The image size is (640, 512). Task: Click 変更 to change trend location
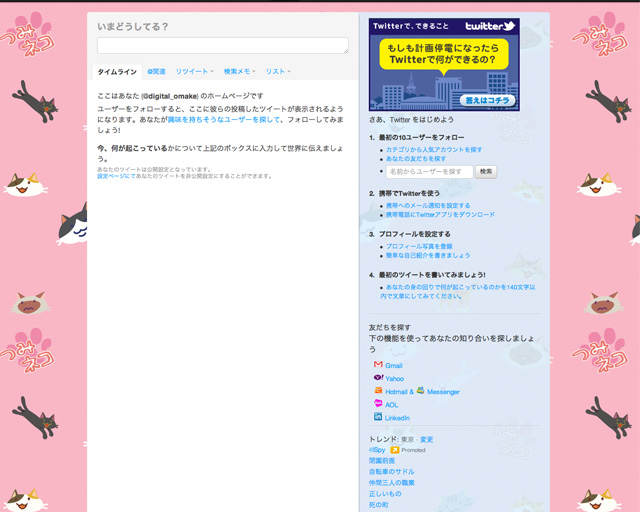point(427,440)
